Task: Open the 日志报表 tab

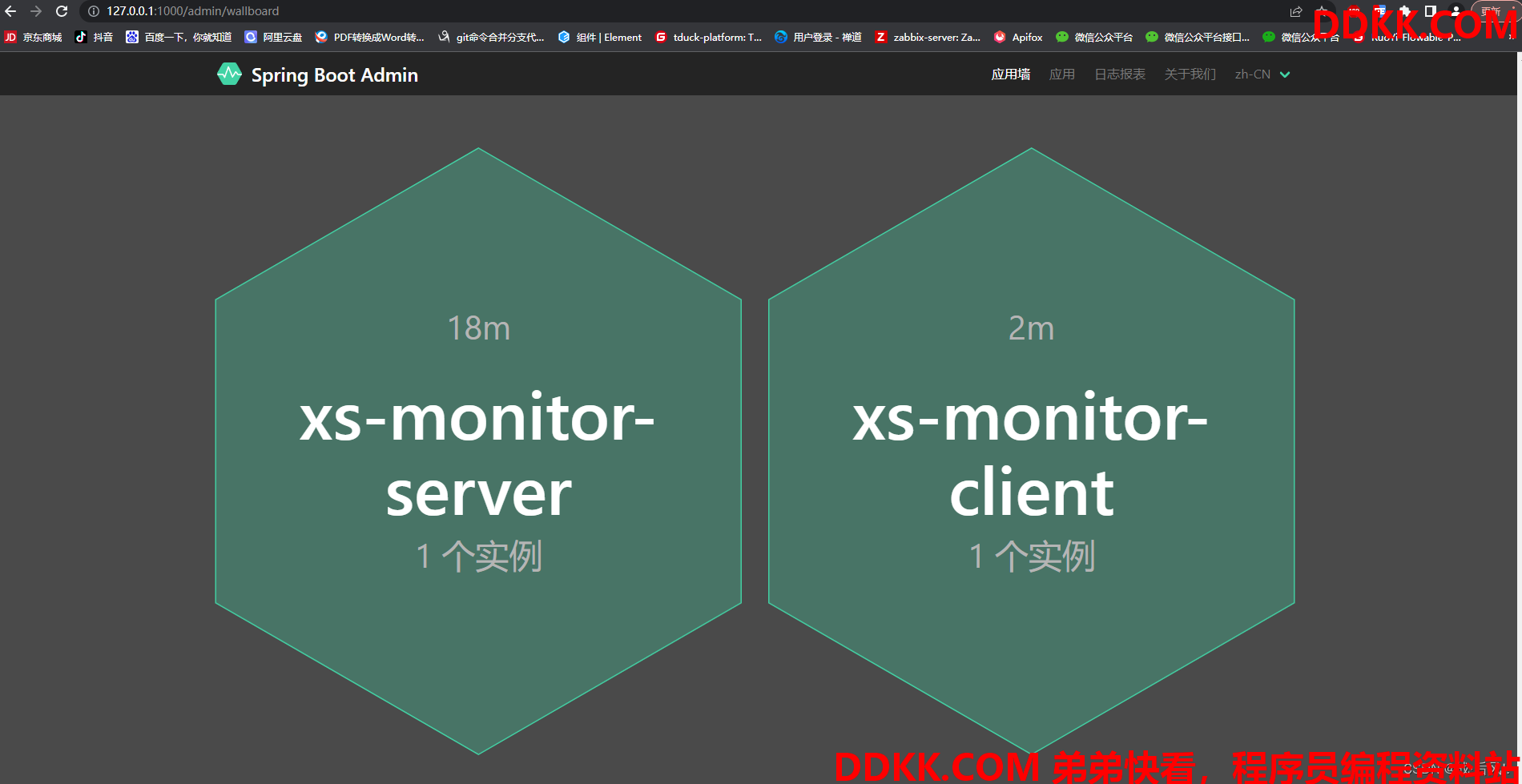Action: [x=1120, y=74]
